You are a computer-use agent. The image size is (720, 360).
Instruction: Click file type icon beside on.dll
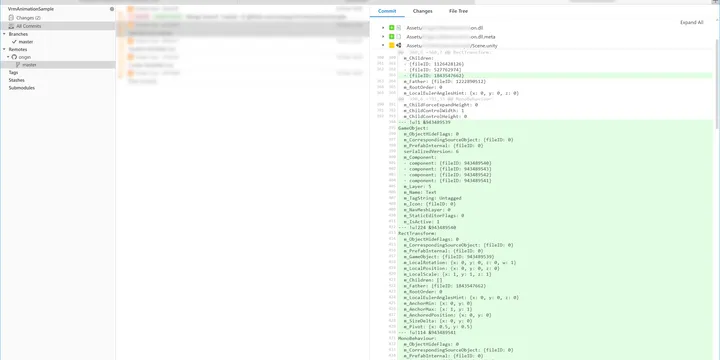point(399,28)
